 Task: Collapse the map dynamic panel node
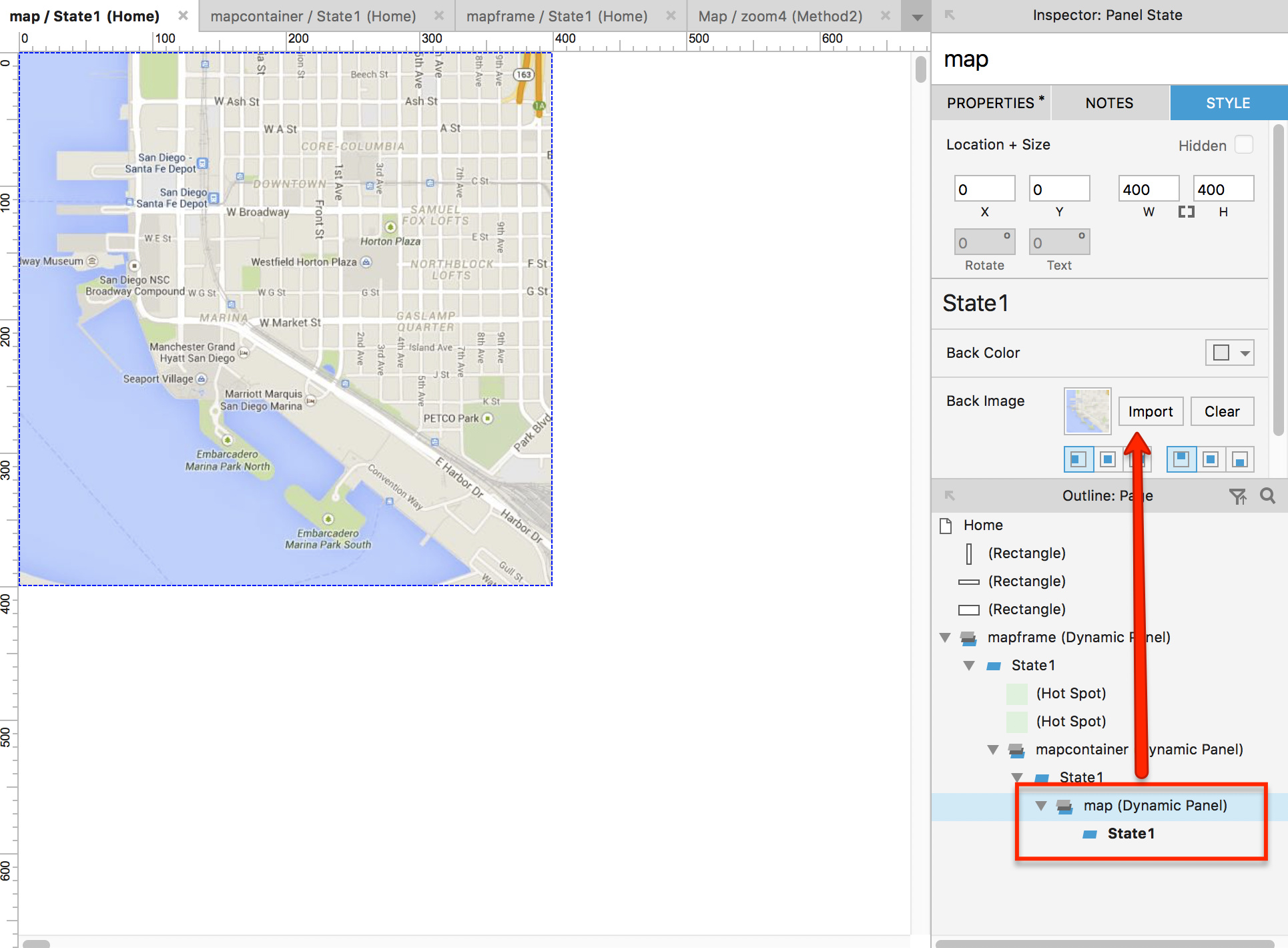(1040, 805)
